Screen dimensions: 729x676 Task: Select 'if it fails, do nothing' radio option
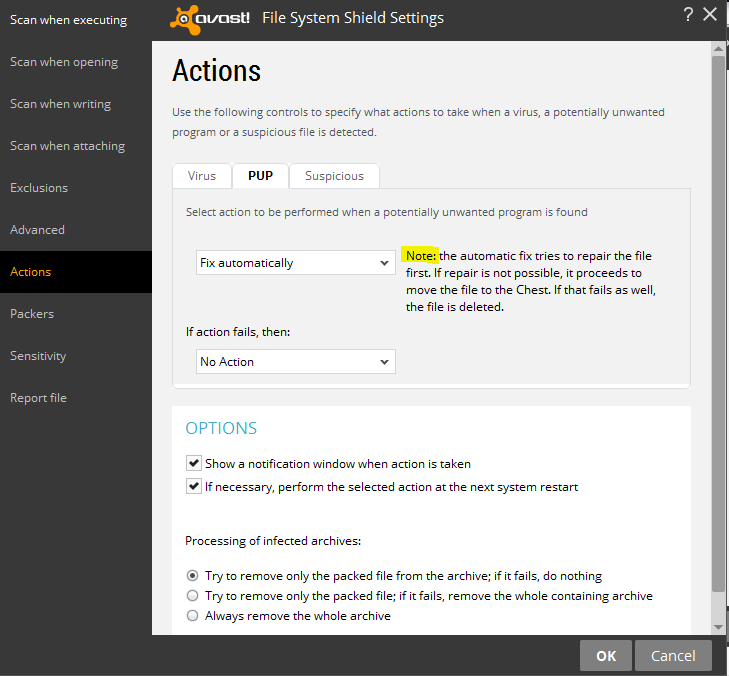(x=193, y=576)
